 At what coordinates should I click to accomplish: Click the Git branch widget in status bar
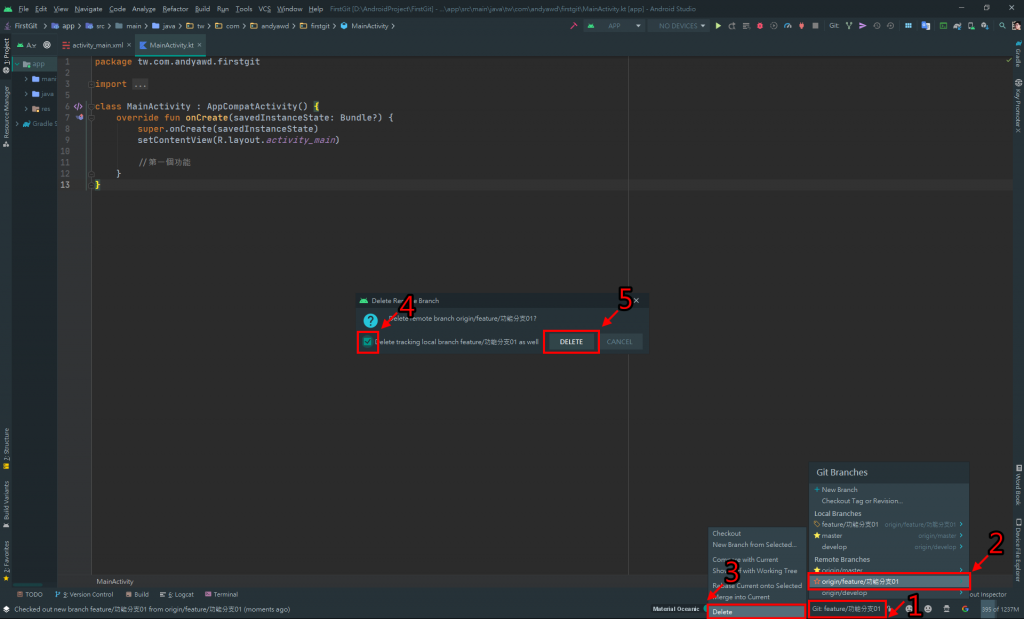coord(846,609)
